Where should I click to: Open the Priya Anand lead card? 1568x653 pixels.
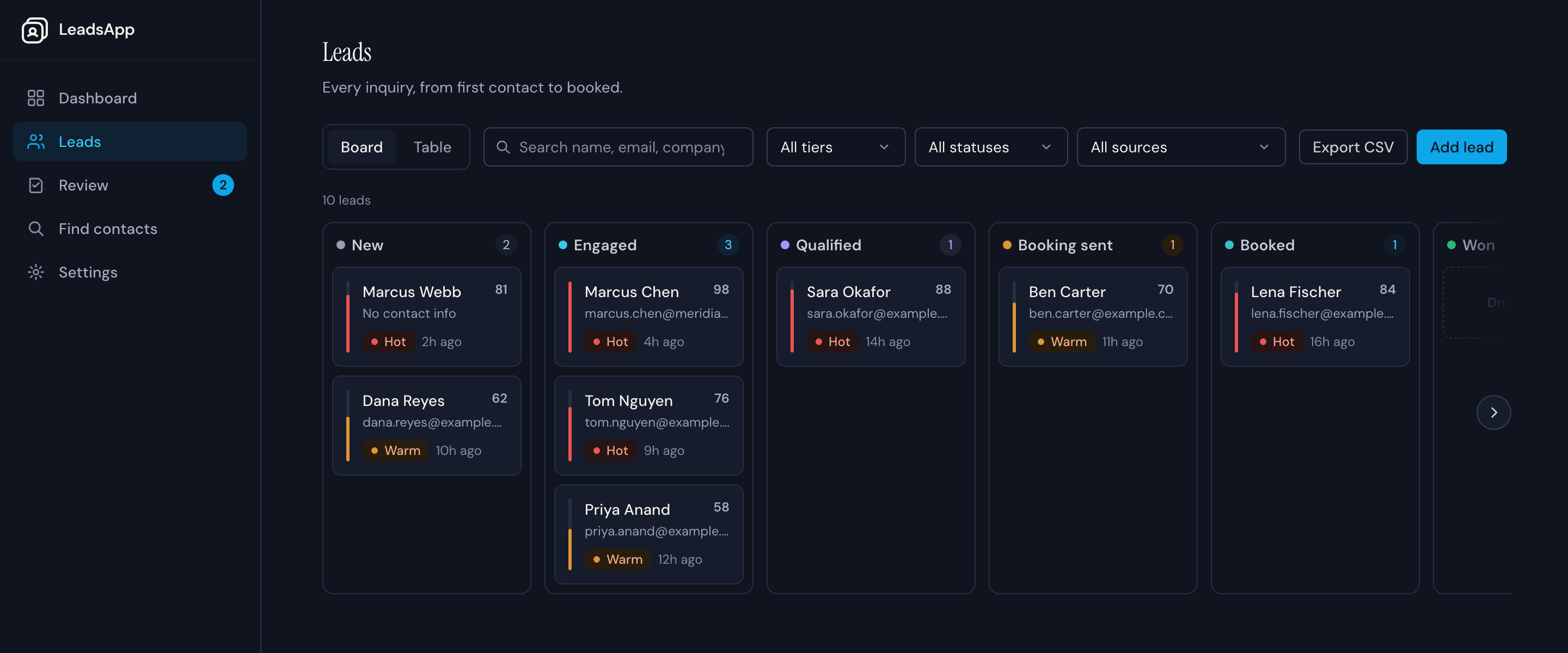[649, 534]
